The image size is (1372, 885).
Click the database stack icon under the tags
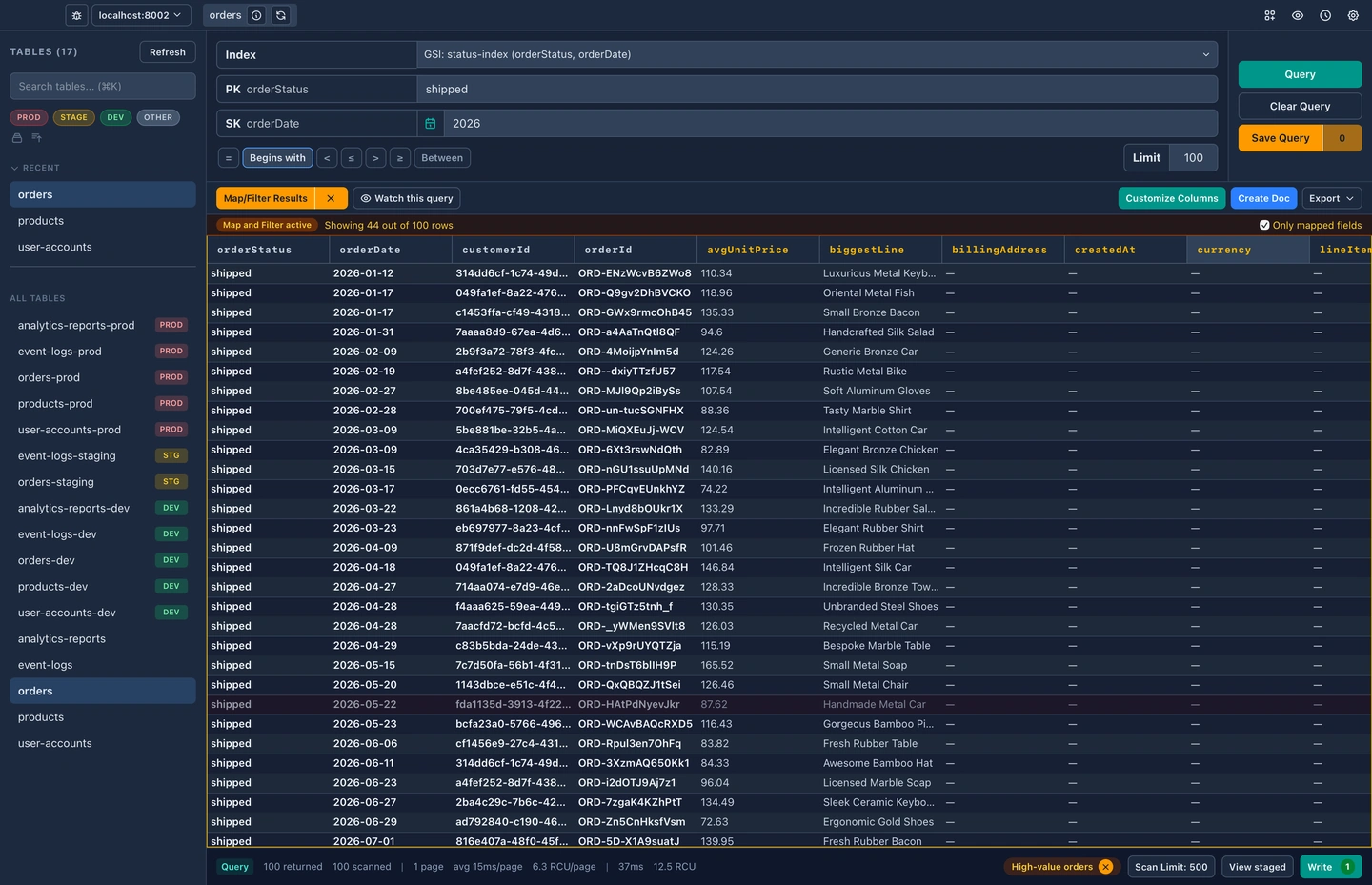pos(17,138)
